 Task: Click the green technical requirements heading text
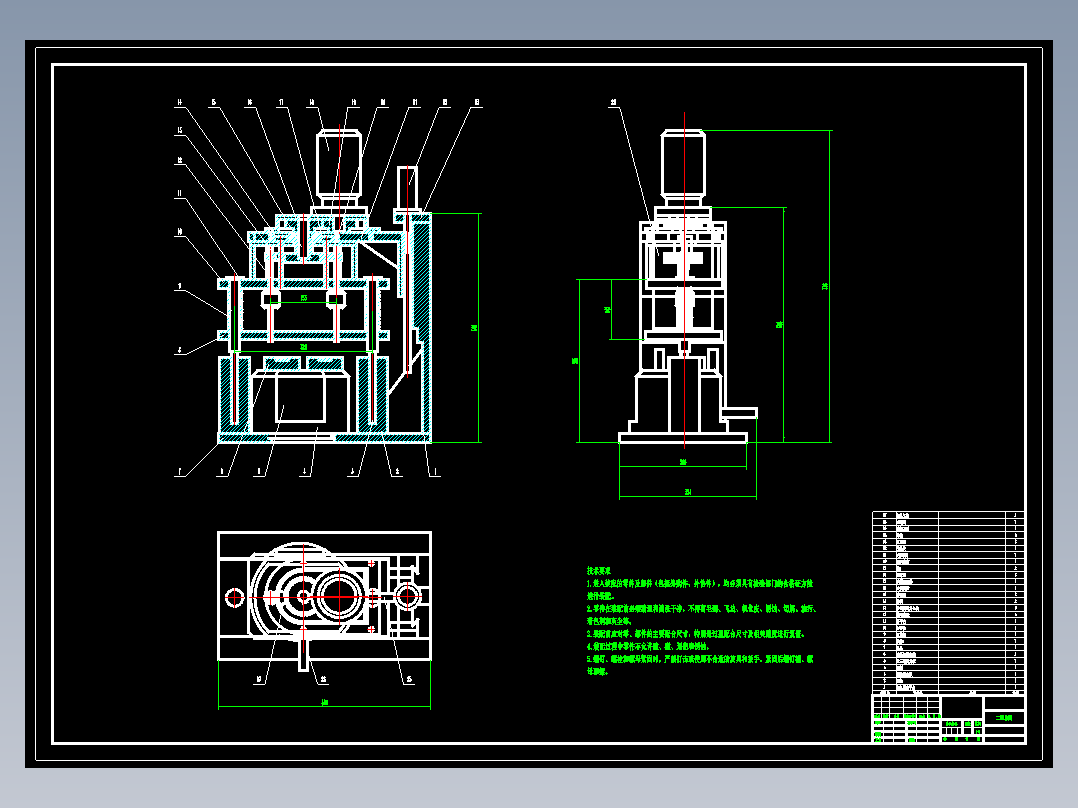[599, 571]
